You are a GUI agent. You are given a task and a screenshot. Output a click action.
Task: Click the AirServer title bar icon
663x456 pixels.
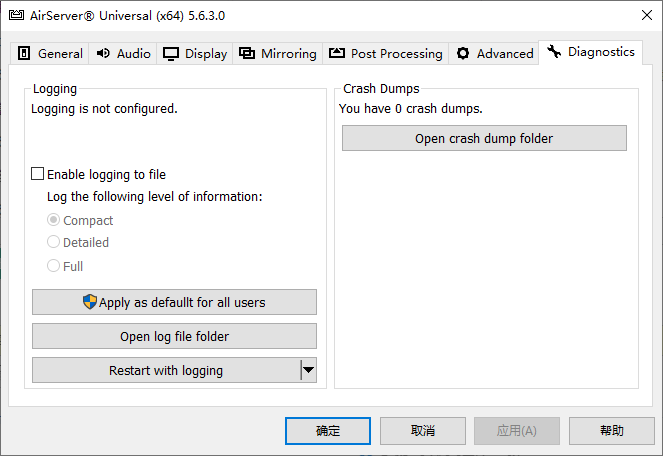[15, 15]
